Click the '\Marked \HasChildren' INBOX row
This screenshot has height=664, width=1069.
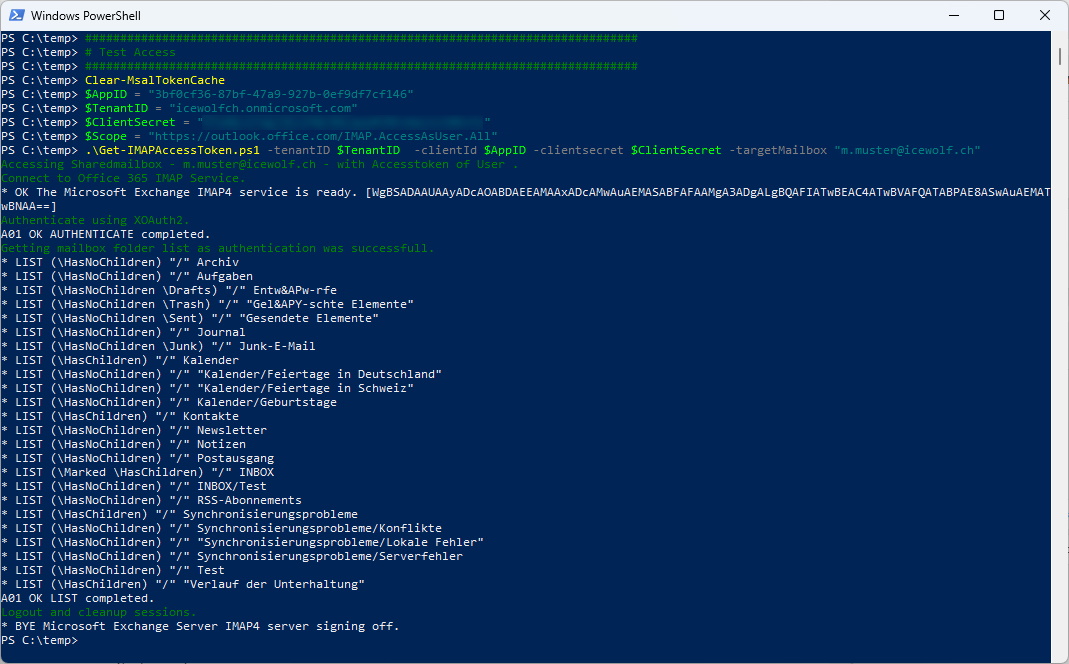(x=138, y=472)
